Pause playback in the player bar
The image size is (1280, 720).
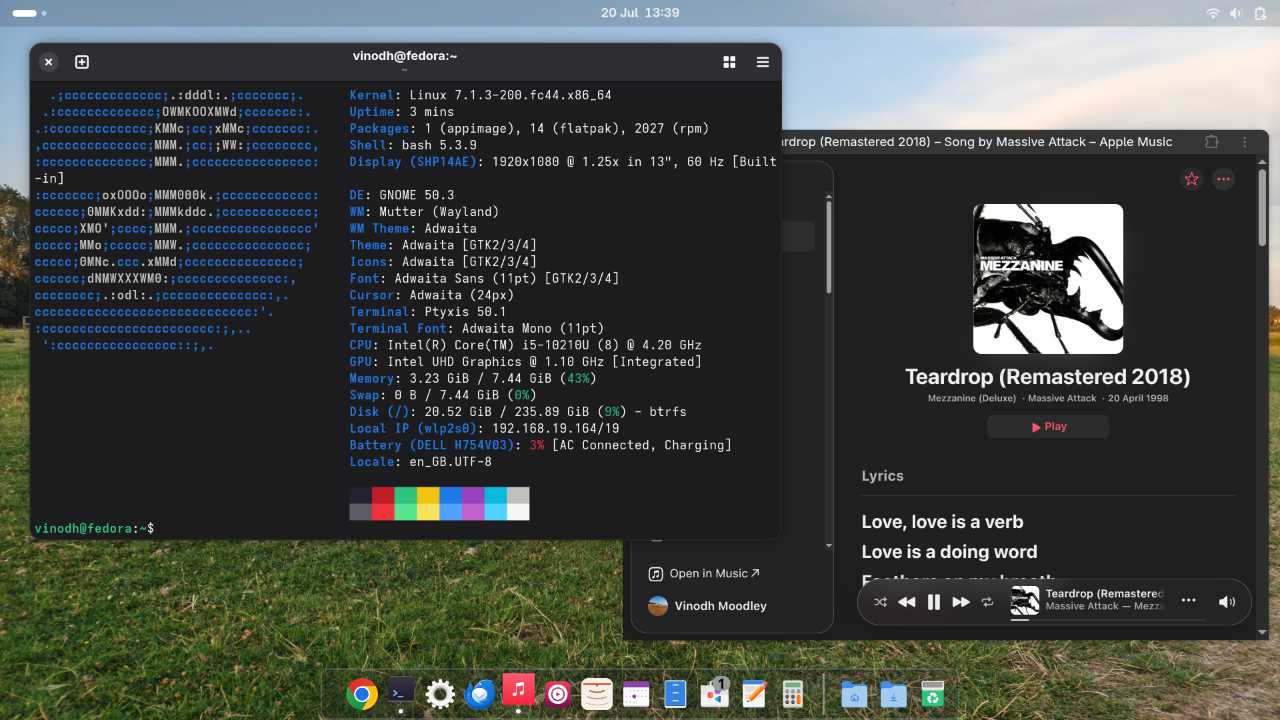pyautogui.click(x=934, y=602)
